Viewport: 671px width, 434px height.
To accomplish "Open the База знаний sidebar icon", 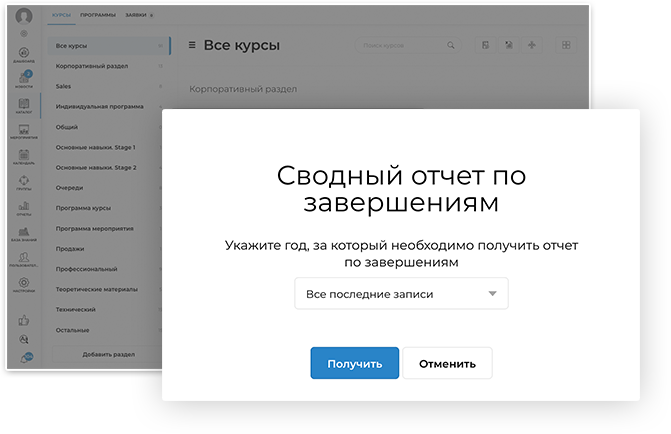I will 24,232.
